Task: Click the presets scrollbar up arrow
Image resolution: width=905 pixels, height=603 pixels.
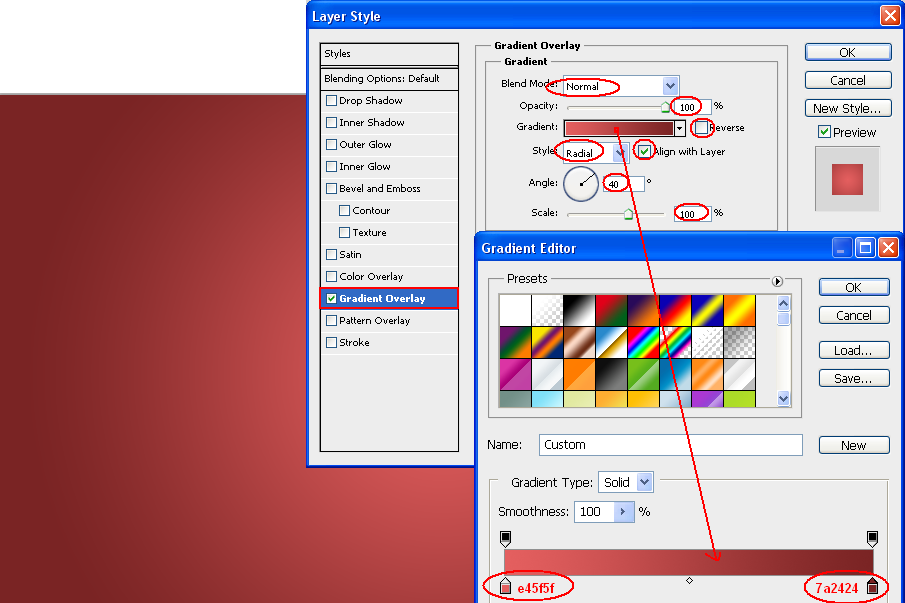Action: click(x=783, y=303)
